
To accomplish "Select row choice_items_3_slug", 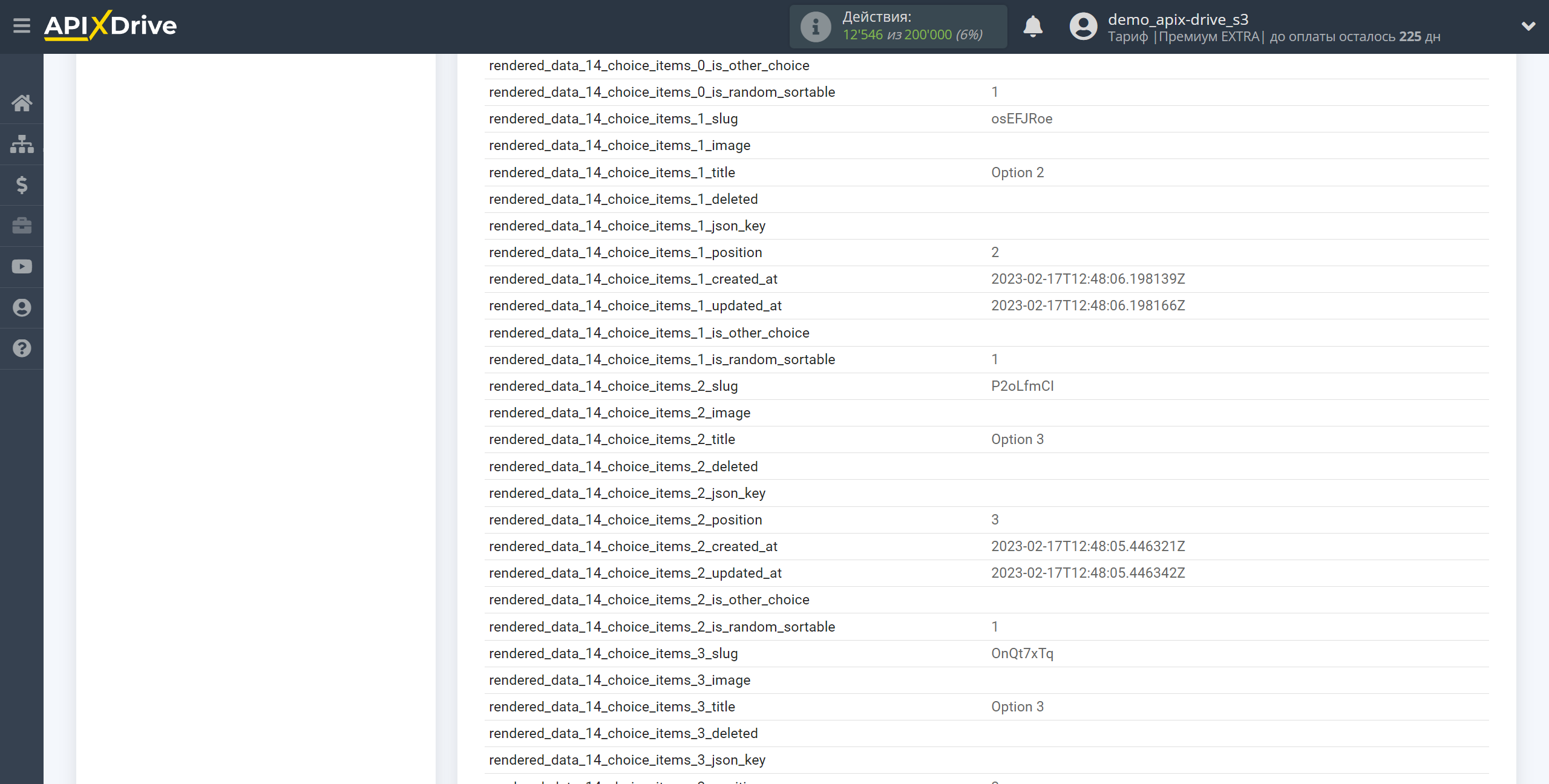I will coord(986,653).
